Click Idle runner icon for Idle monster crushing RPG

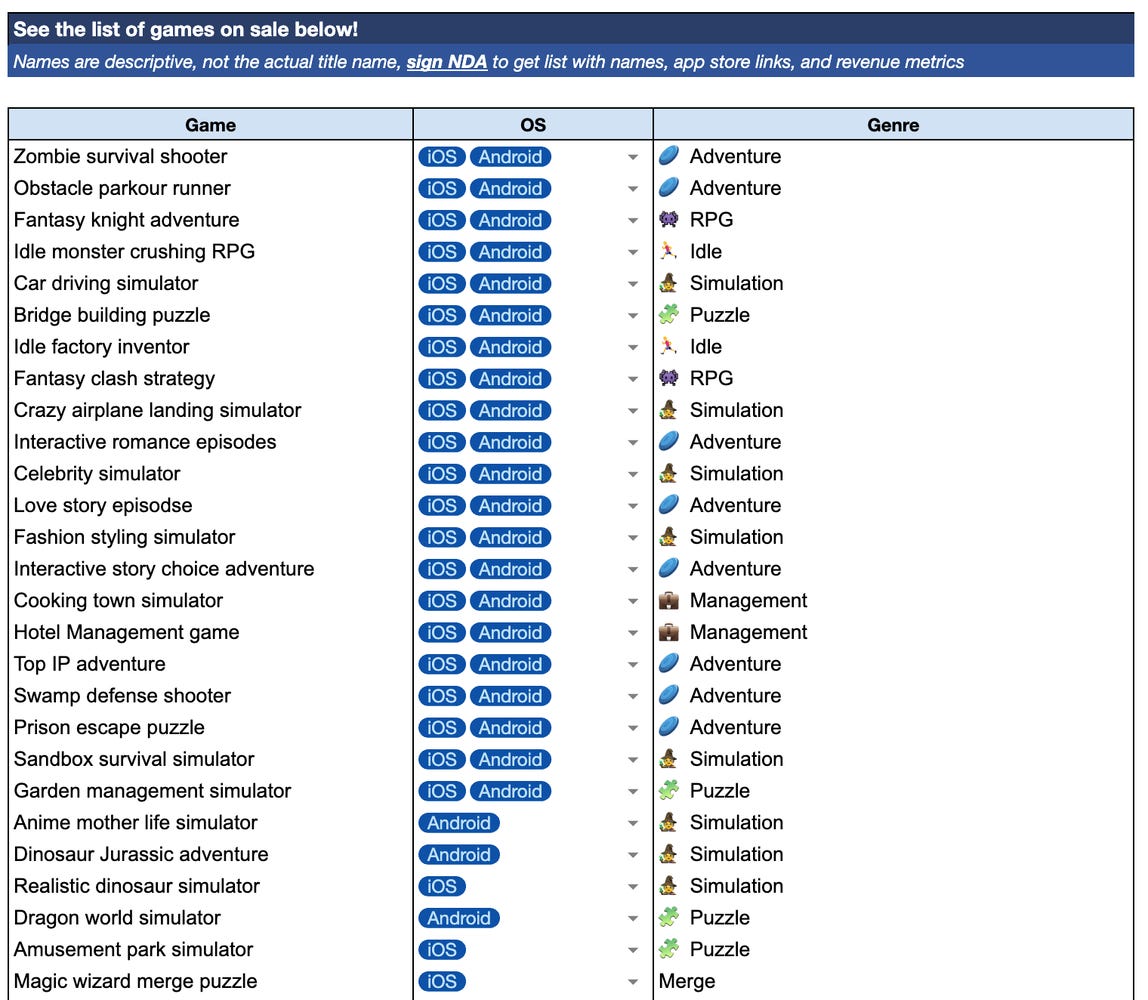(x=668, y=251)
